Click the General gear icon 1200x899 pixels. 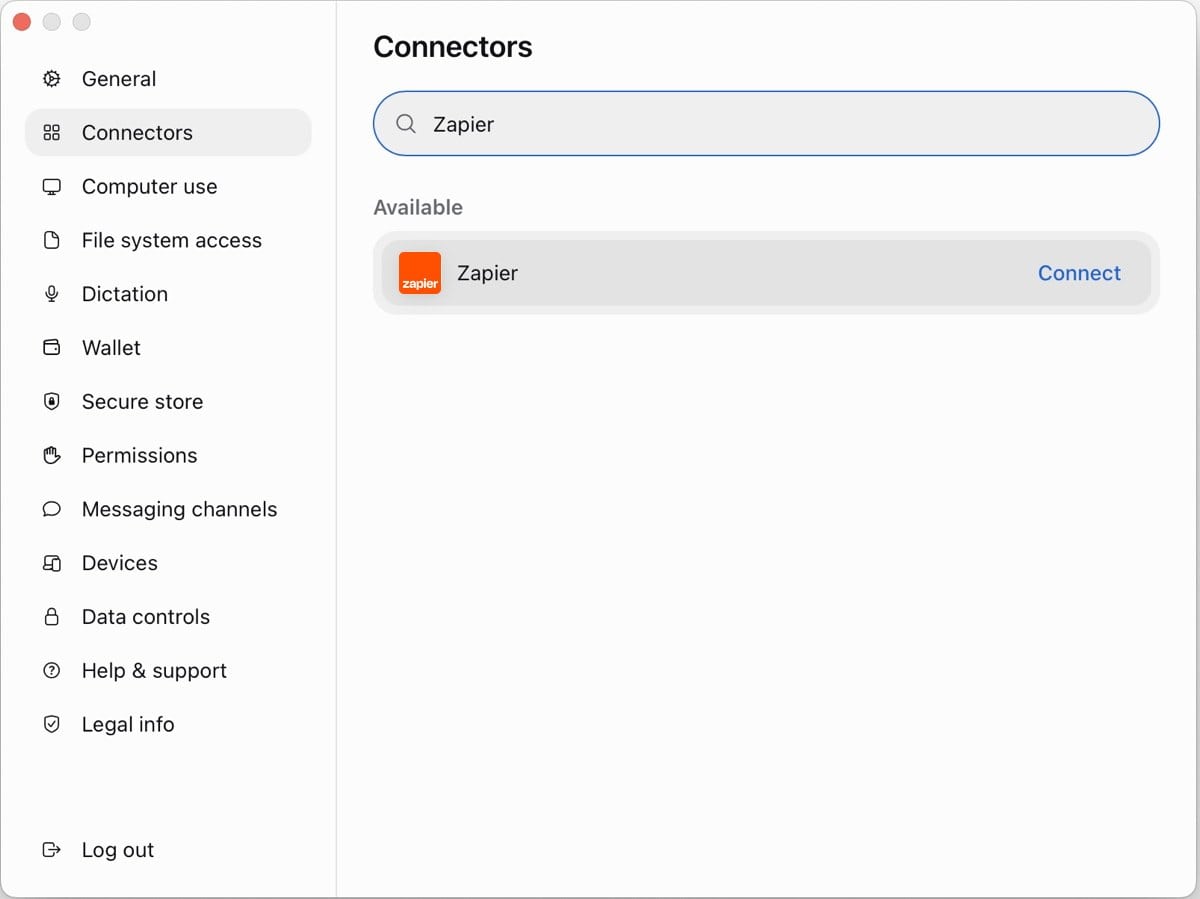tap(52, 79)
